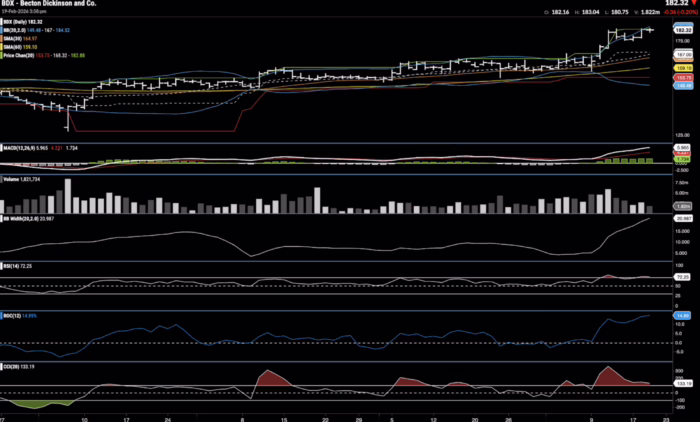Click the blue 149.48 lower band axis tag
Screen dimensions: 700x422
click(x=683, y=85)
